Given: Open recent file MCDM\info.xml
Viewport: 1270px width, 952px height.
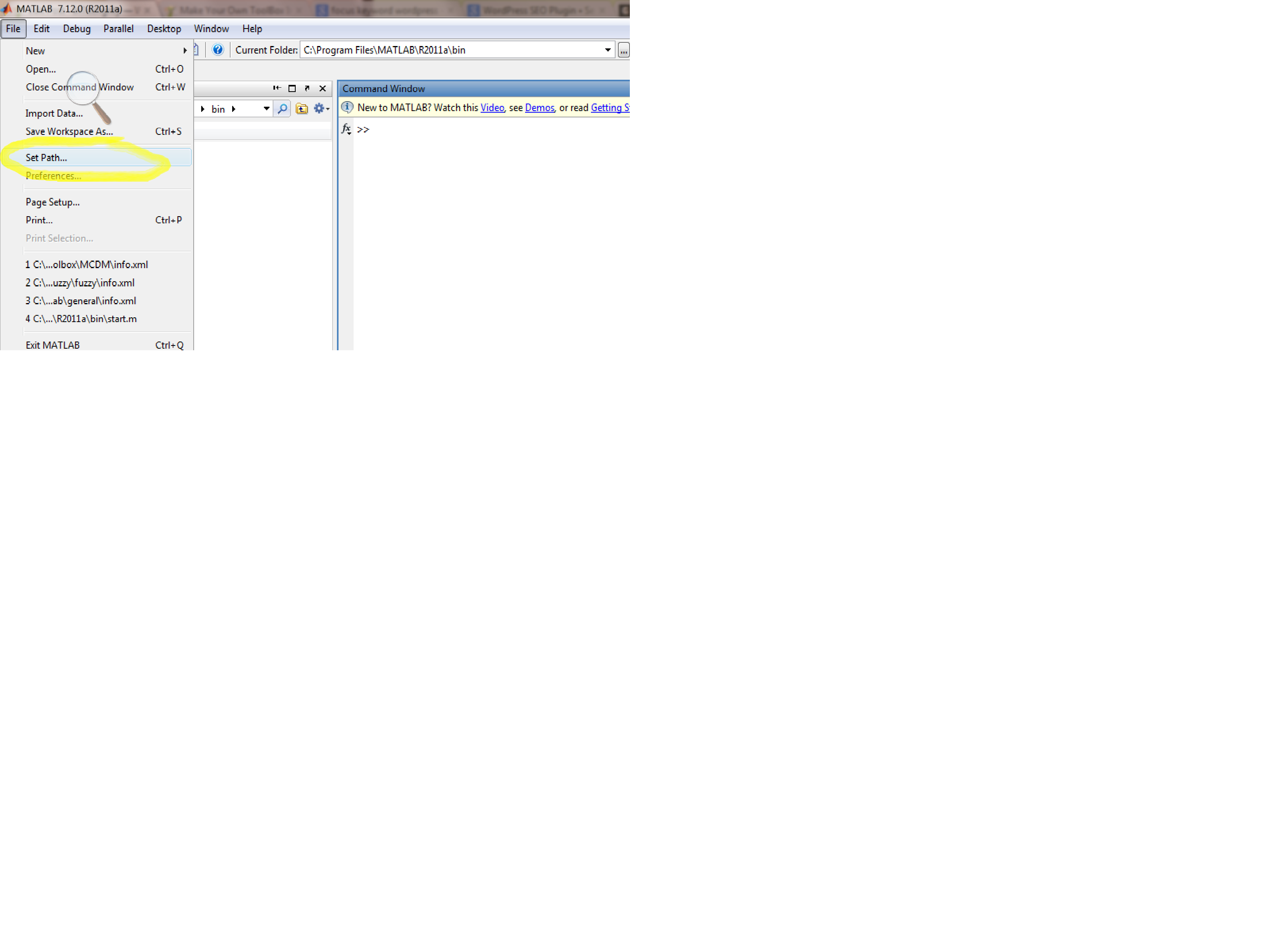Looking at the screenshot, I should tap(107, 265).
